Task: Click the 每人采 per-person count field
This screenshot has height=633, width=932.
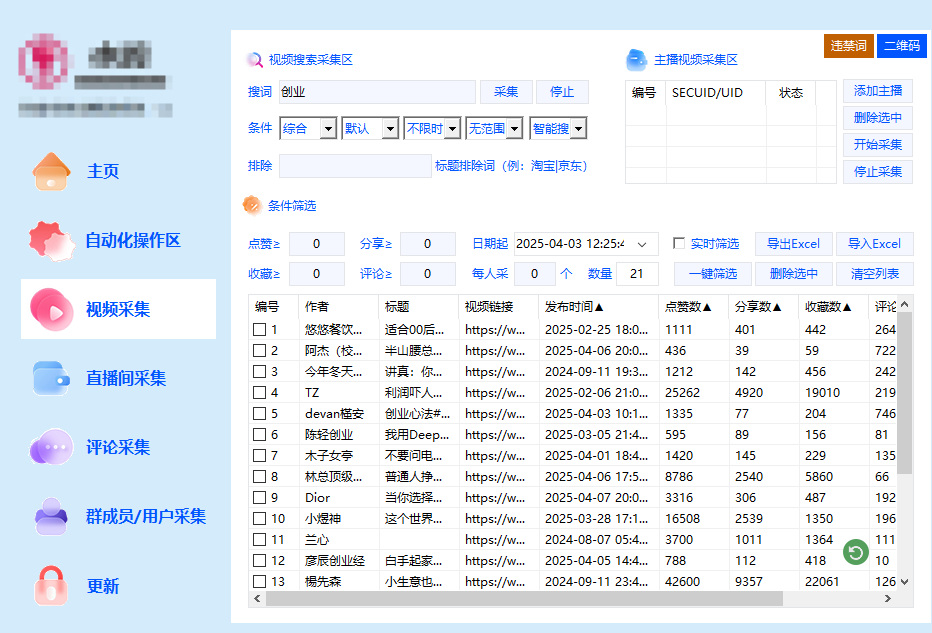Action: (x=534, y=273)
